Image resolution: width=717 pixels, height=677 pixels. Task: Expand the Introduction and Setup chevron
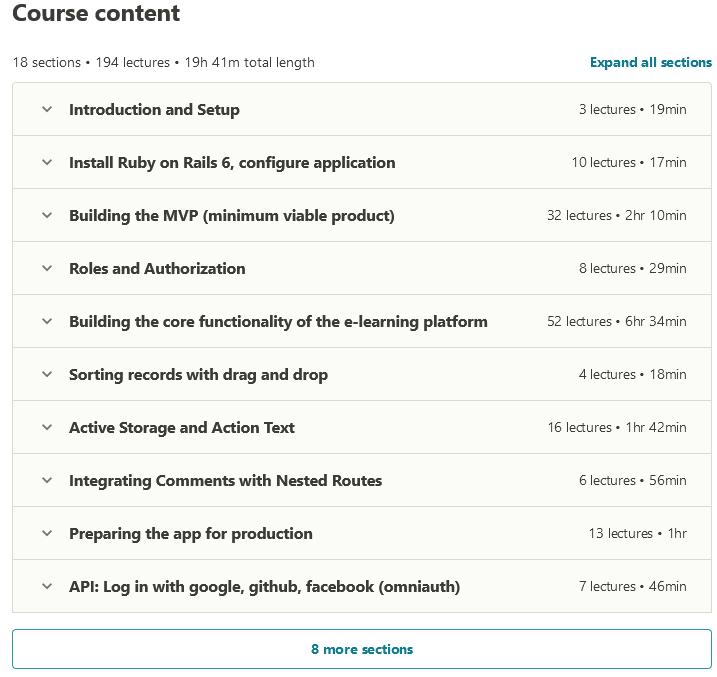[x=47, y=110]
